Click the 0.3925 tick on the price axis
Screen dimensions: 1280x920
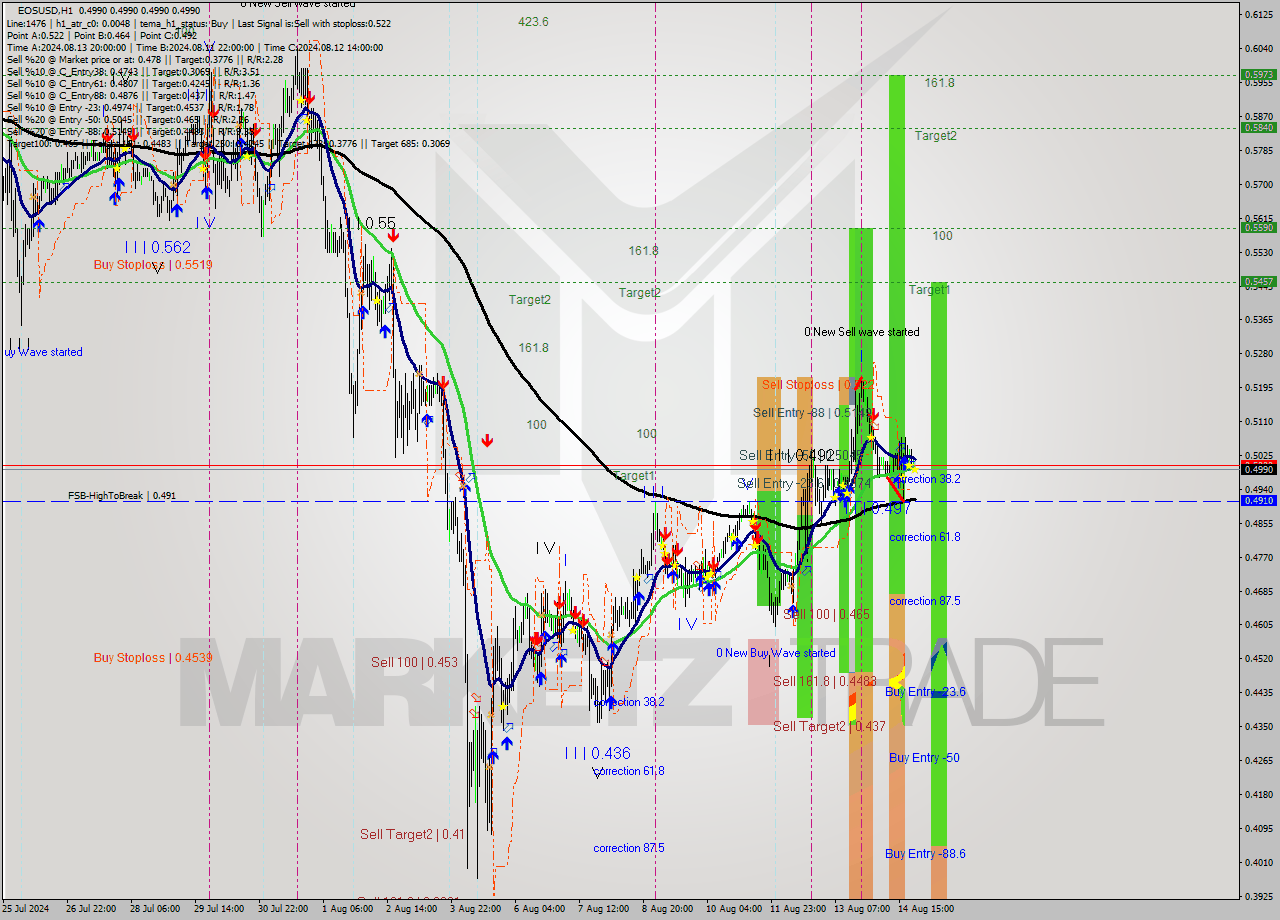pyautogui.click(x=1258, y=896)
